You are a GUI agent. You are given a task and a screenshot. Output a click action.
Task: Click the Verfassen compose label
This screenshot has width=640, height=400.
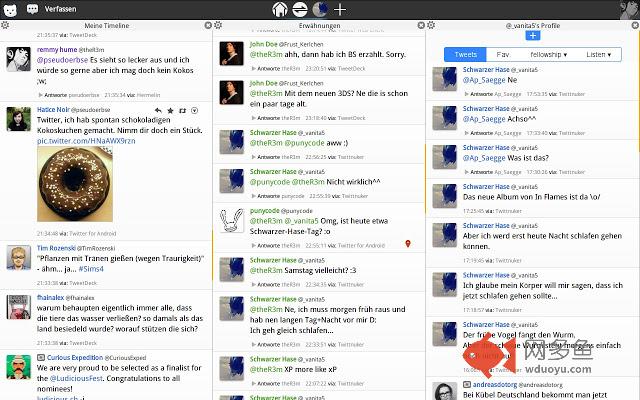click(x=60, y=9)
